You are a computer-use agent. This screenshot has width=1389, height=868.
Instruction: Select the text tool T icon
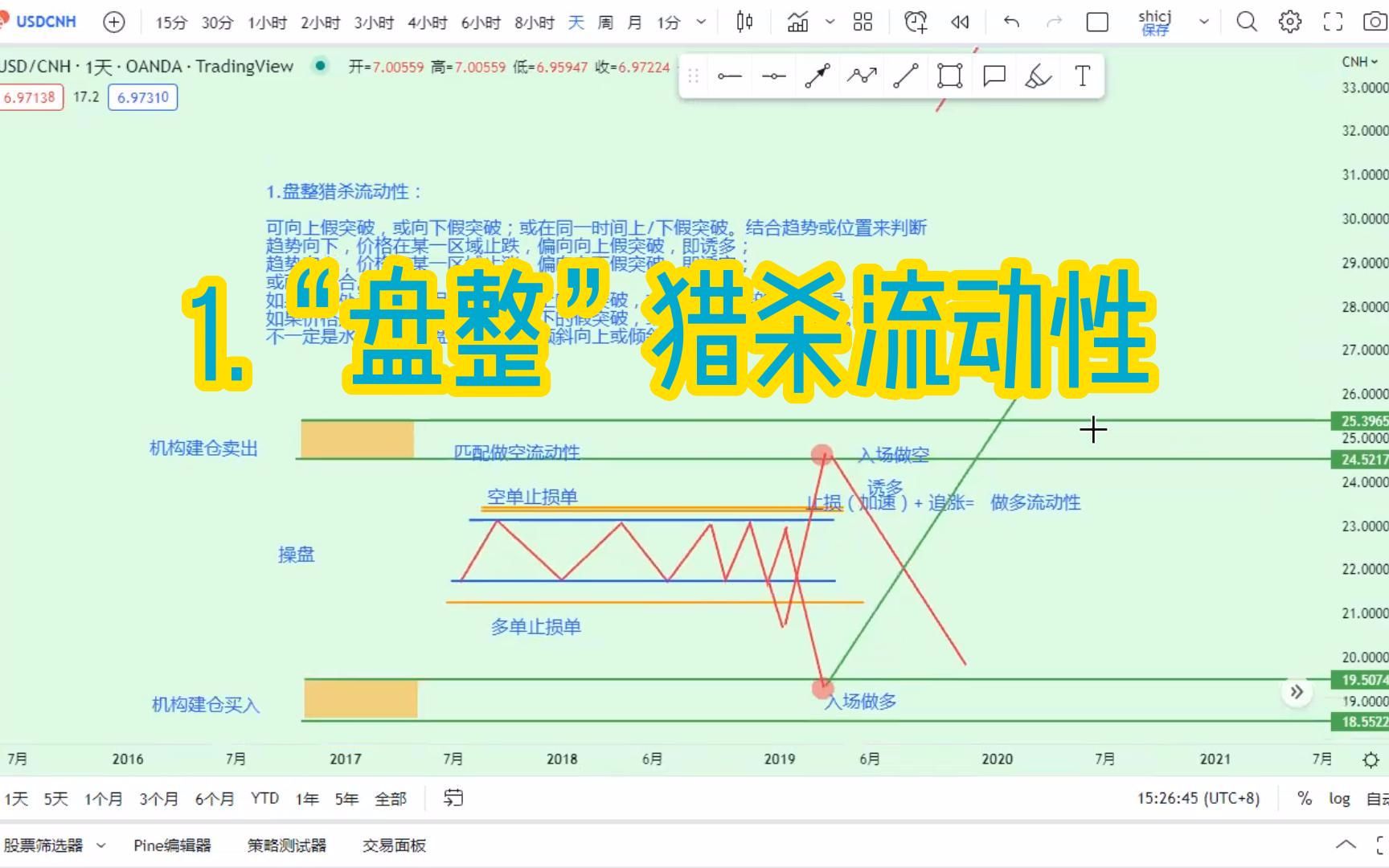1083,76
